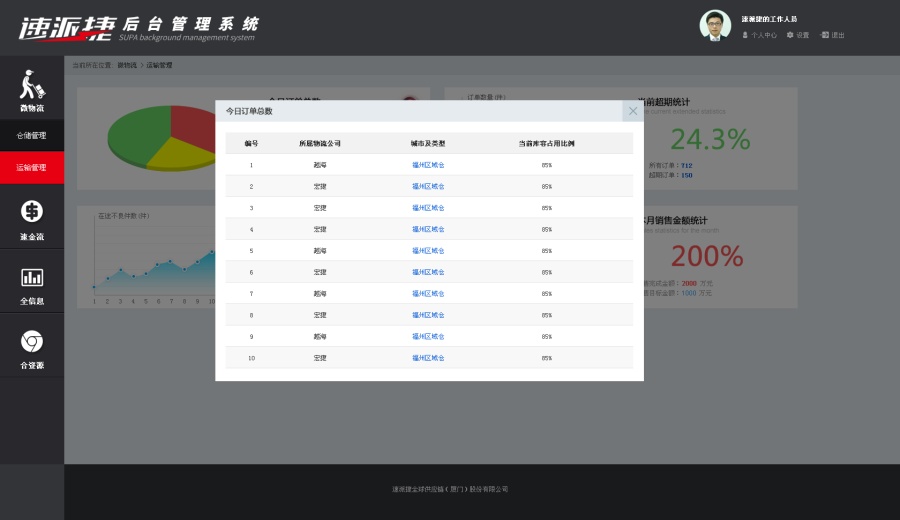
Task: Click the logistics company cell in row 1
Action: click(320, 165)
